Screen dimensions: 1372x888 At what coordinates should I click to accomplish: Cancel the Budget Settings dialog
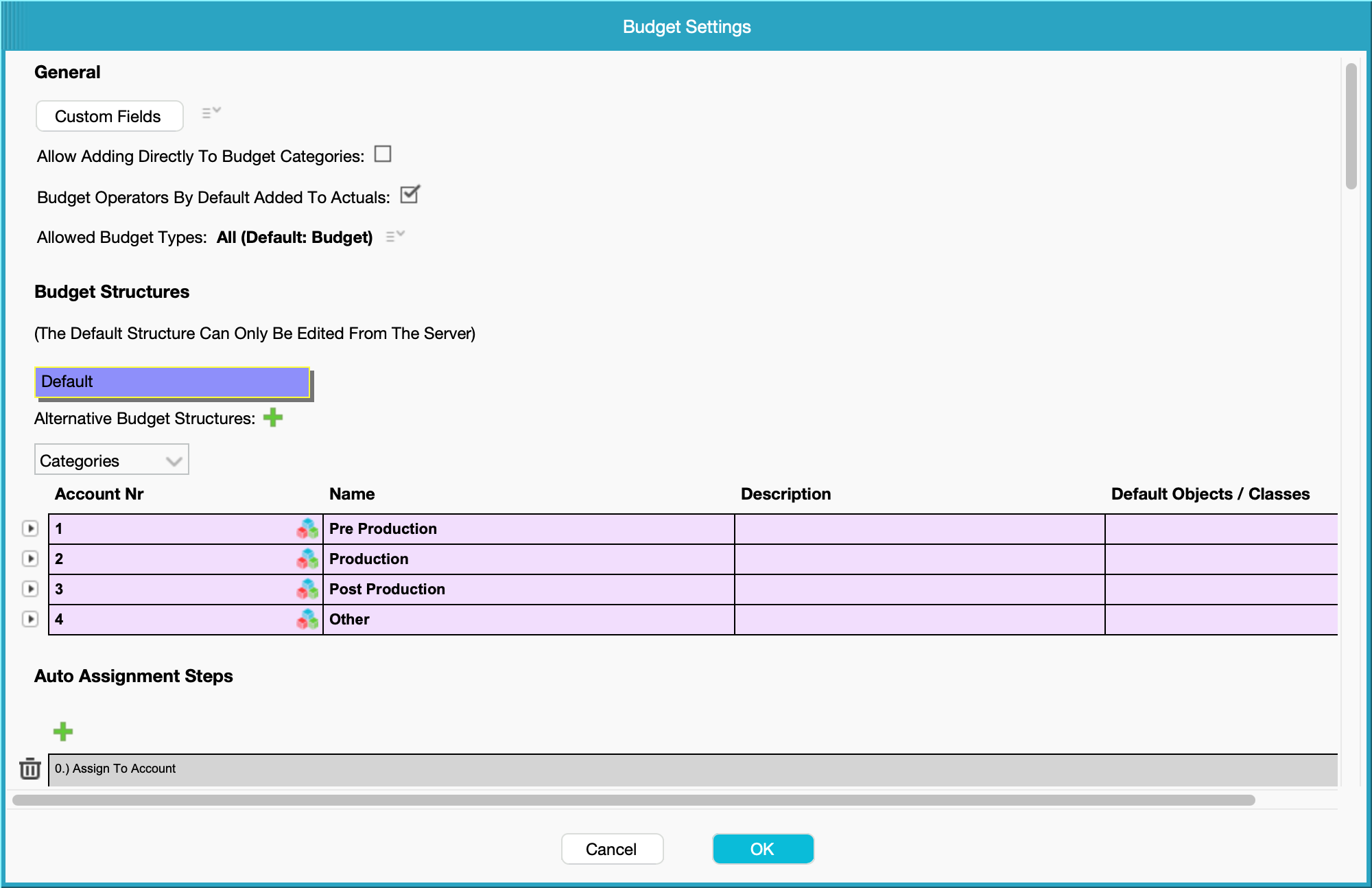(x=612, y=849)
